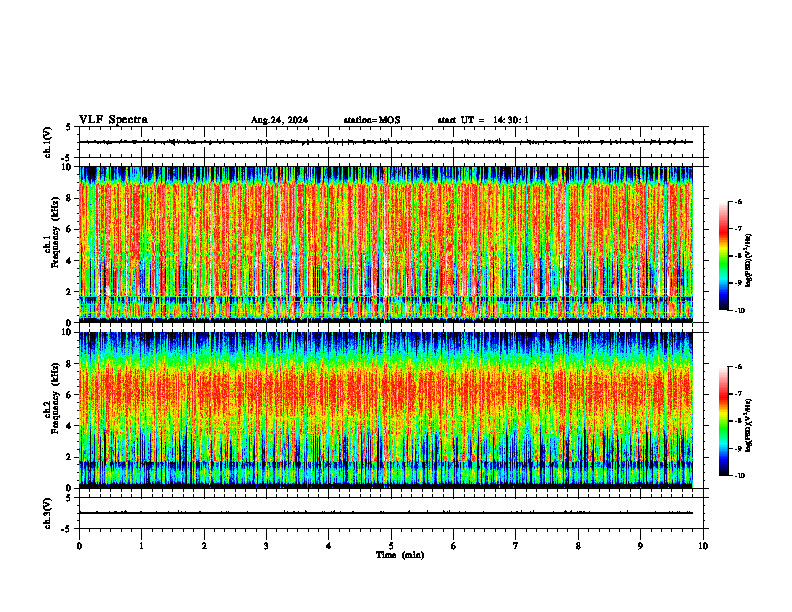792x612 pixels.
Task: Click the ch.1(V) waveform strip at top
Action: [x=393, y=142]
